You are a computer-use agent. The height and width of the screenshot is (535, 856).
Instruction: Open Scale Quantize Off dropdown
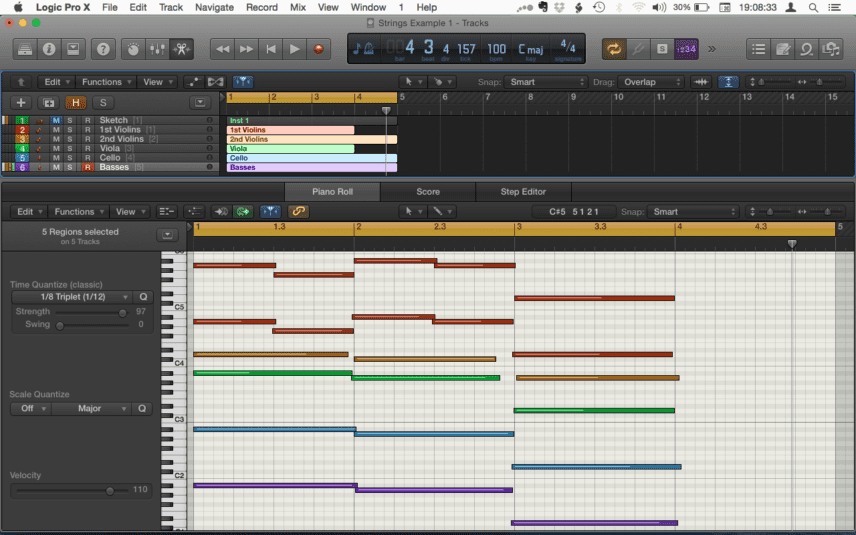coord(31,409)
